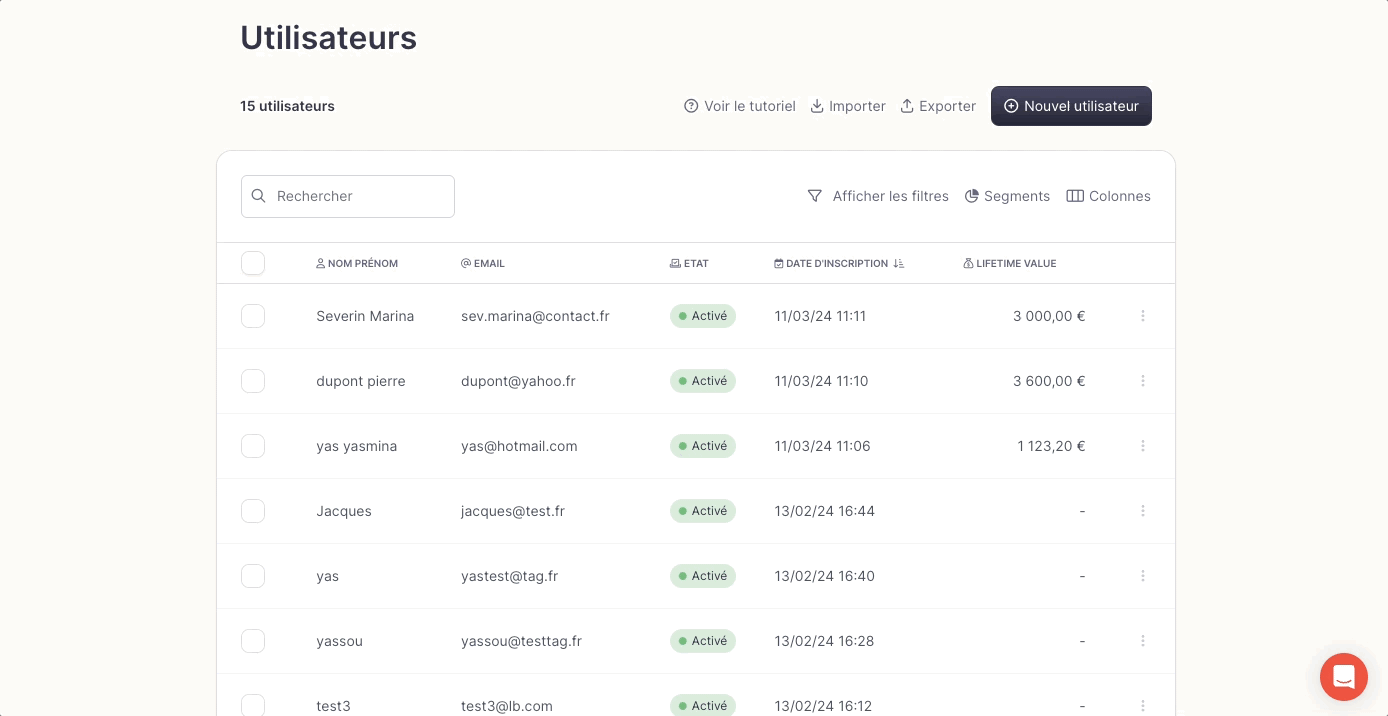Screen dimensions: 1388x716
Task: Open the chat support bubble
Action: 1344,677
